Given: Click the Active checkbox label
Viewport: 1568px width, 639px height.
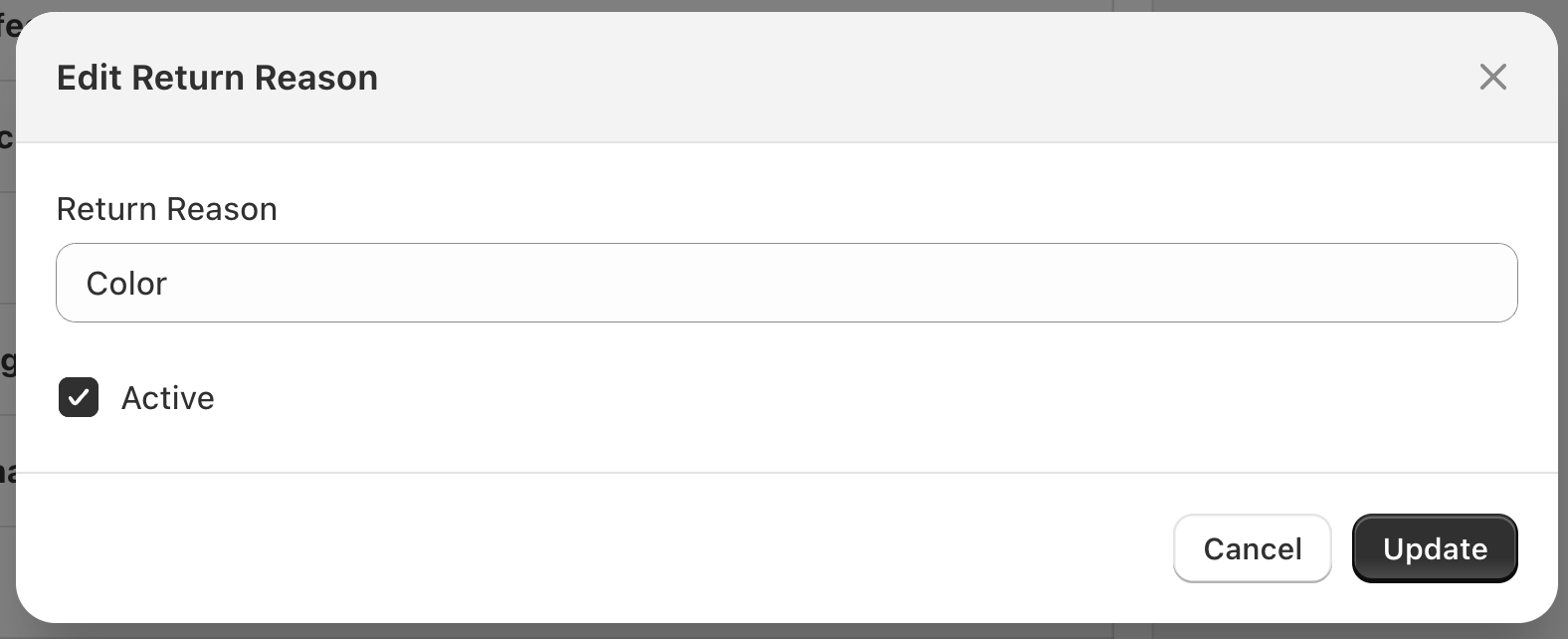Looking at the screenshot, I should (x=167, y=398).
